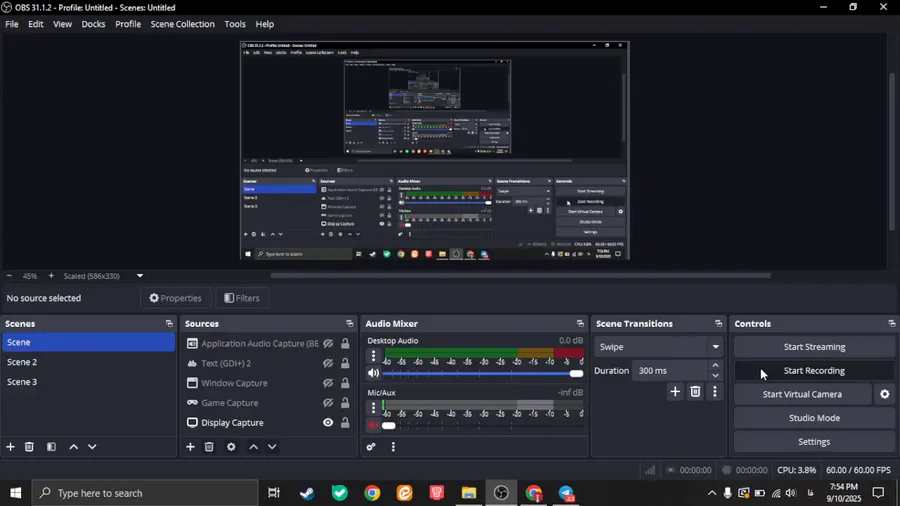Pop out the Controls dock
The height and width of the screenshot is (506, 900).
click(x=891, y=324)
